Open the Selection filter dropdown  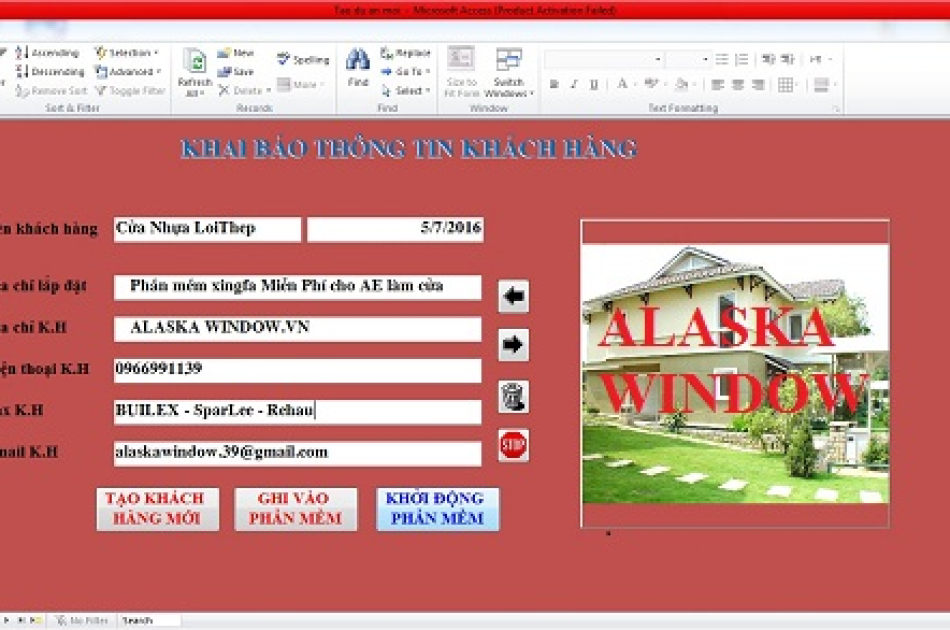[127, 53]
